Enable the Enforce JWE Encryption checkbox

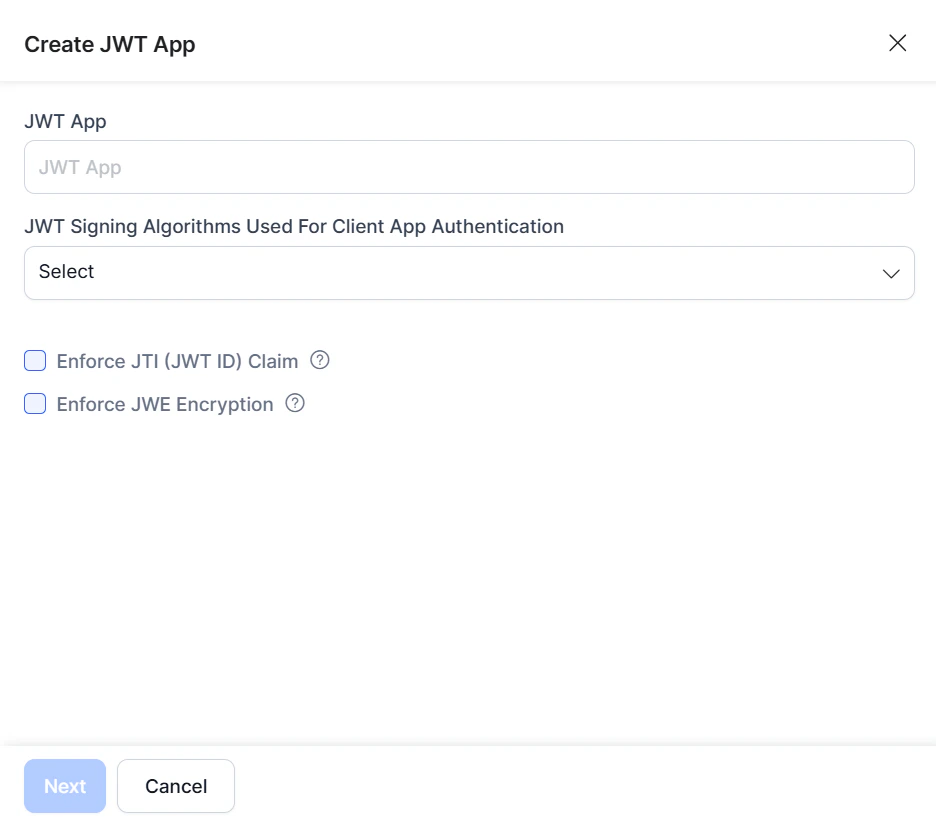coord(35,404)
